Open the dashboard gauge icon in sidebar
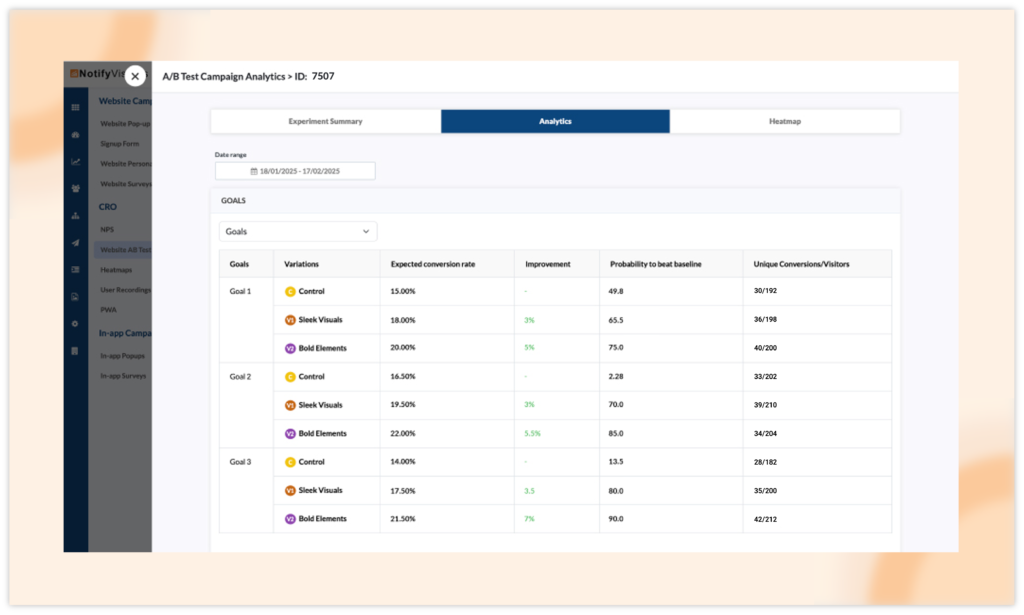 click(x=76, y=134)
